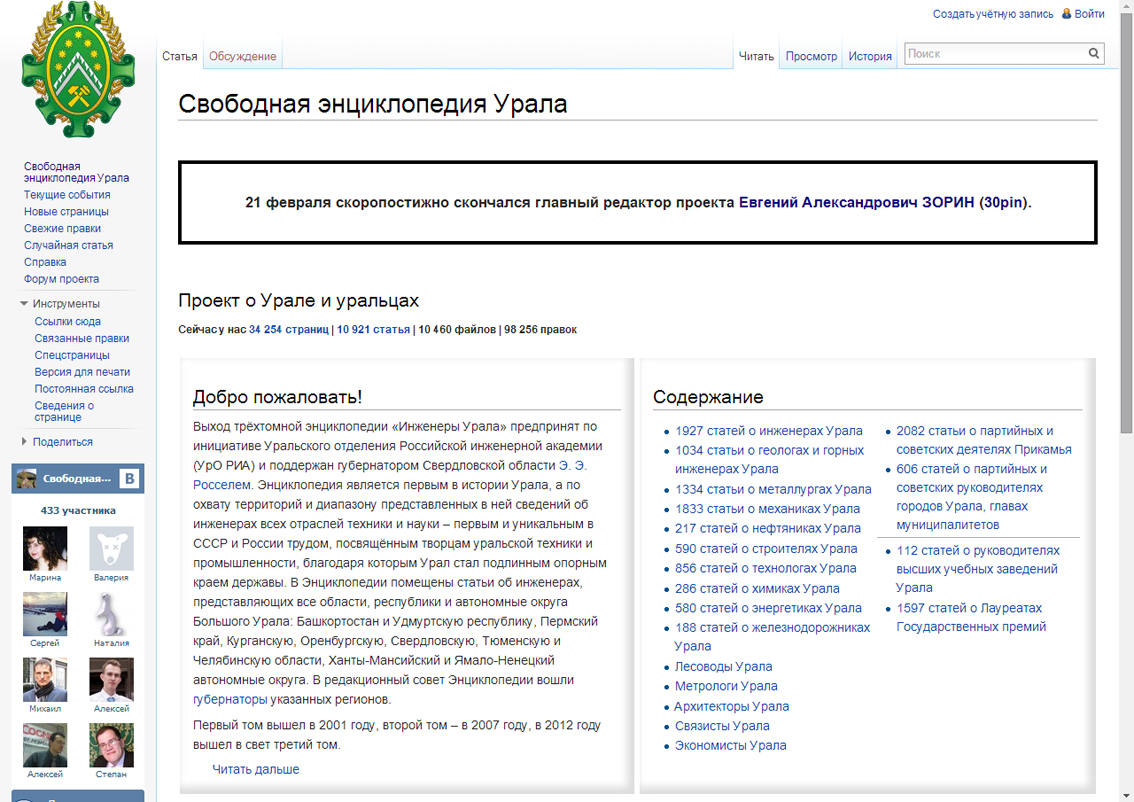
Task: Open Наталия's avatar in the VK widget
Action: coord(111,614)
